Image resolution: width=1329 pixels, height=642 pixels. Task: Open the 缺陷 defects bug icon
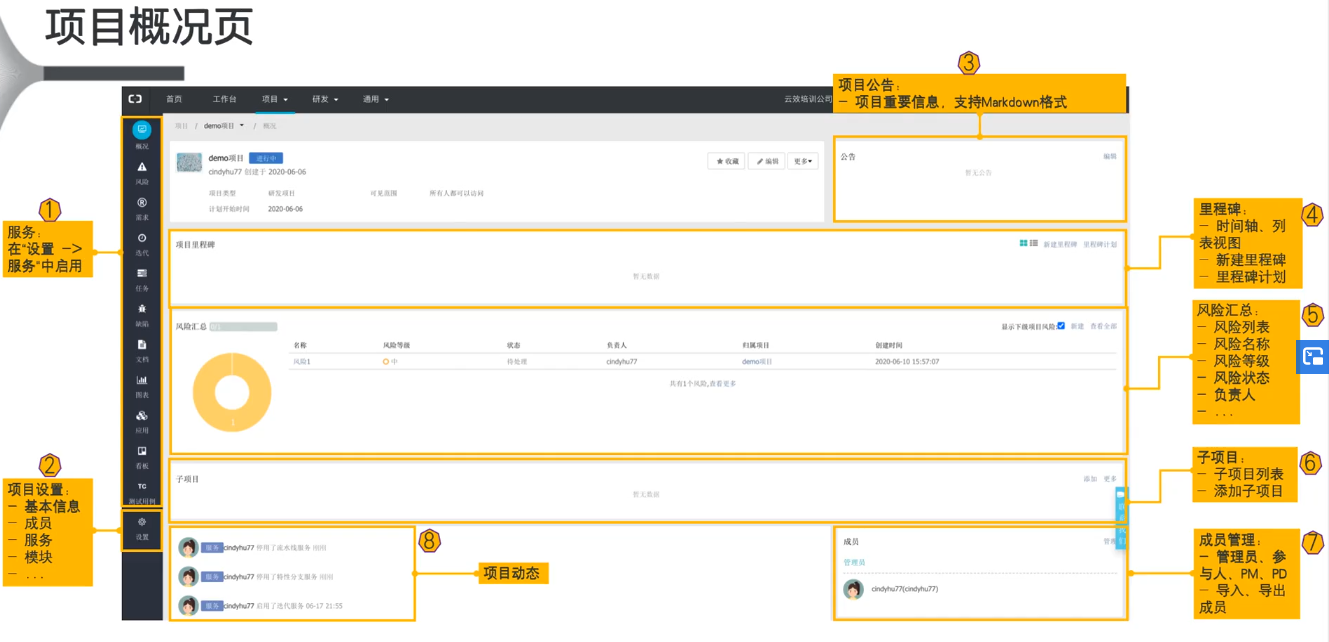[x=142, y=309]
